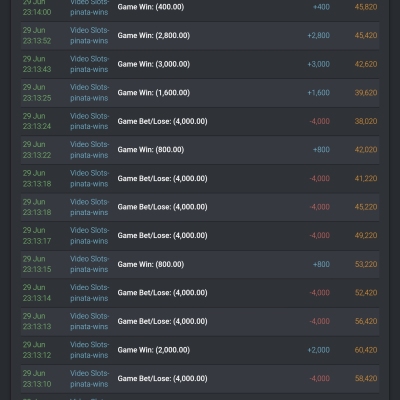Open Video Slots-pinata-wins link at 23:13:52
Image resolution: width=400 pixels, height=400 pixels.
click(x=89, y=36)
